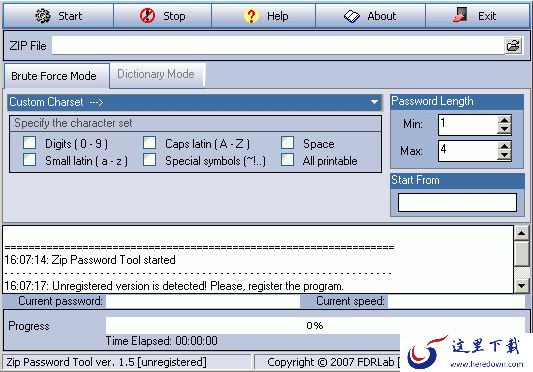The height and width of the screenshot is (372, 533).
Task: Click the About book icon
Action: [352, 16]
